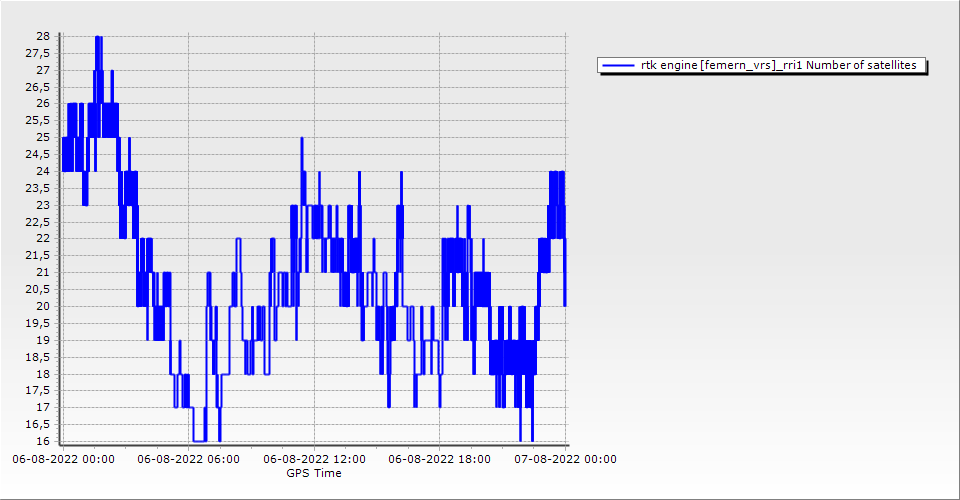Screen dimensions: 960x500
Task: Click the 25,5 tick label on the y-axis
Action: 38,120
